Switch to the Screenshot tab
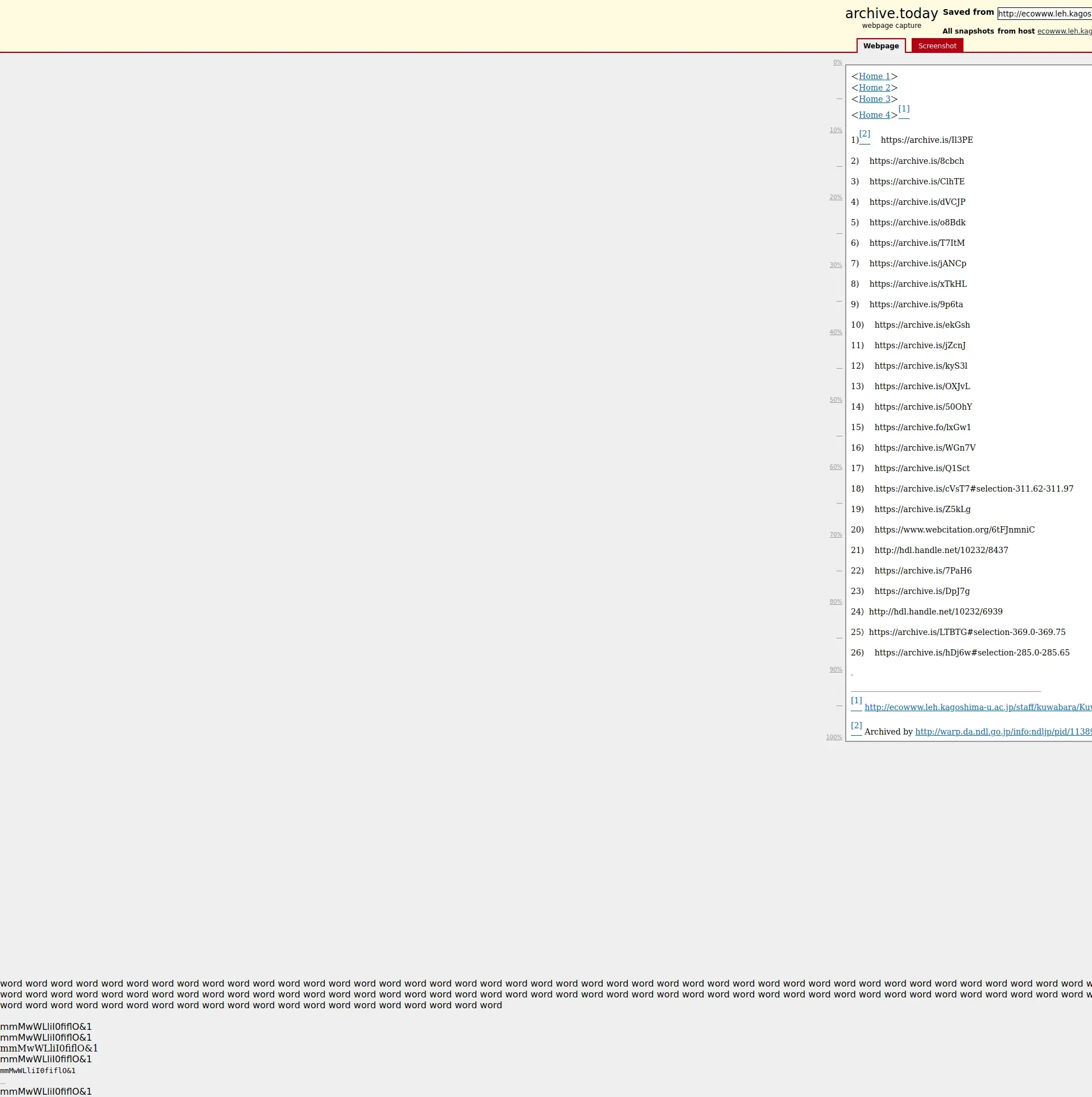The image size is (1092, 1097). [937, 46]
